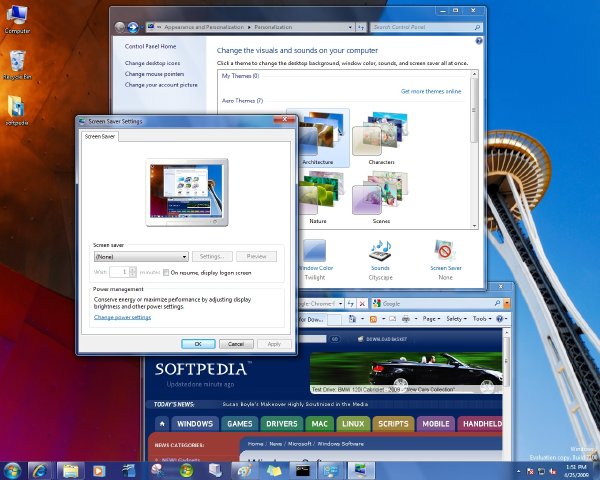Image resolution: width=600 pixels, height=480 pixels.
Task: Click the Print icon in IE toolbar
Action: [x=406, y=319]
